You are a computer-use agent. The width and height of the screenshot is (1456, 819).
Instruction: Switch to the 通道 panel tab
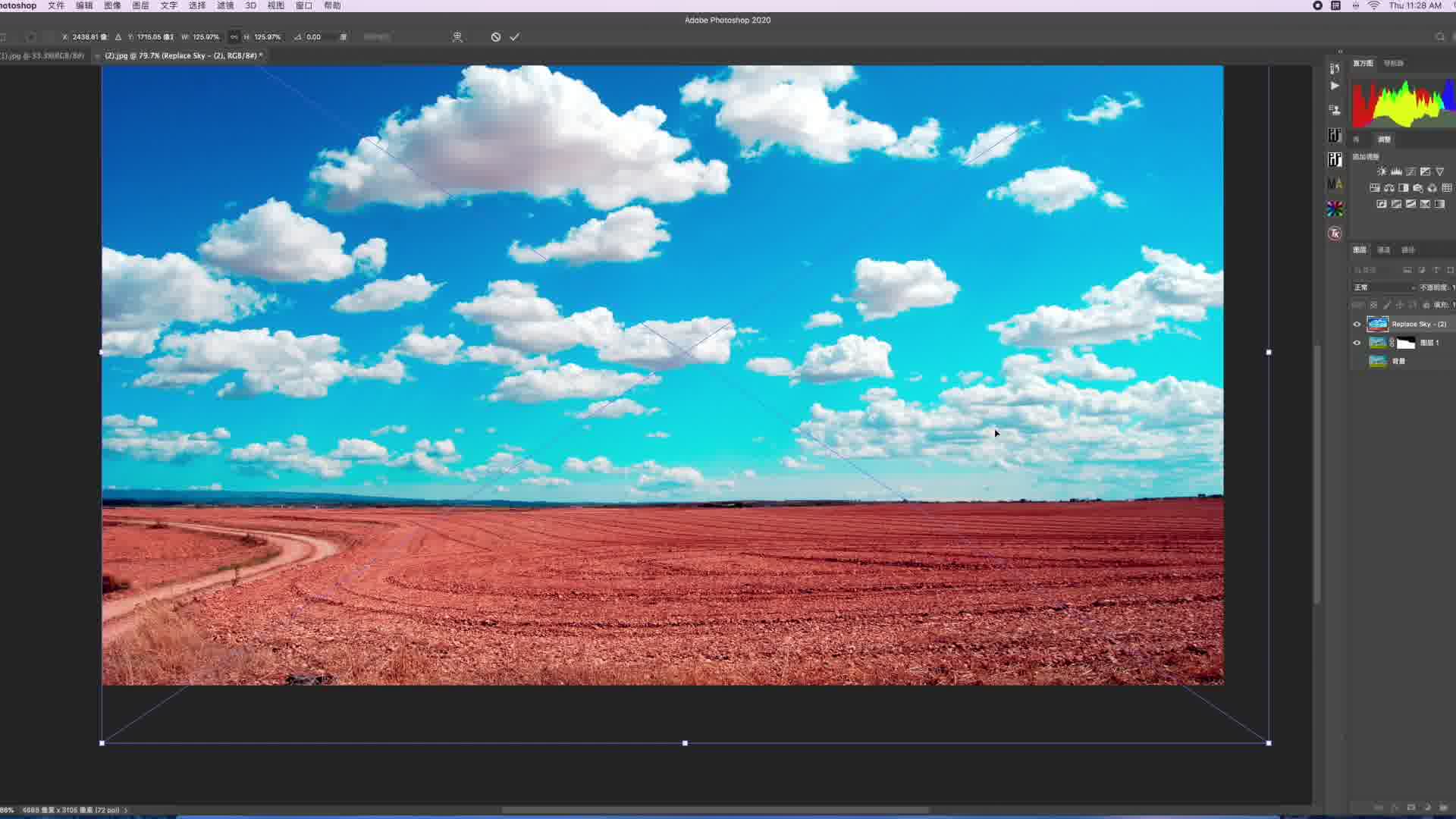coord(1383,249)
